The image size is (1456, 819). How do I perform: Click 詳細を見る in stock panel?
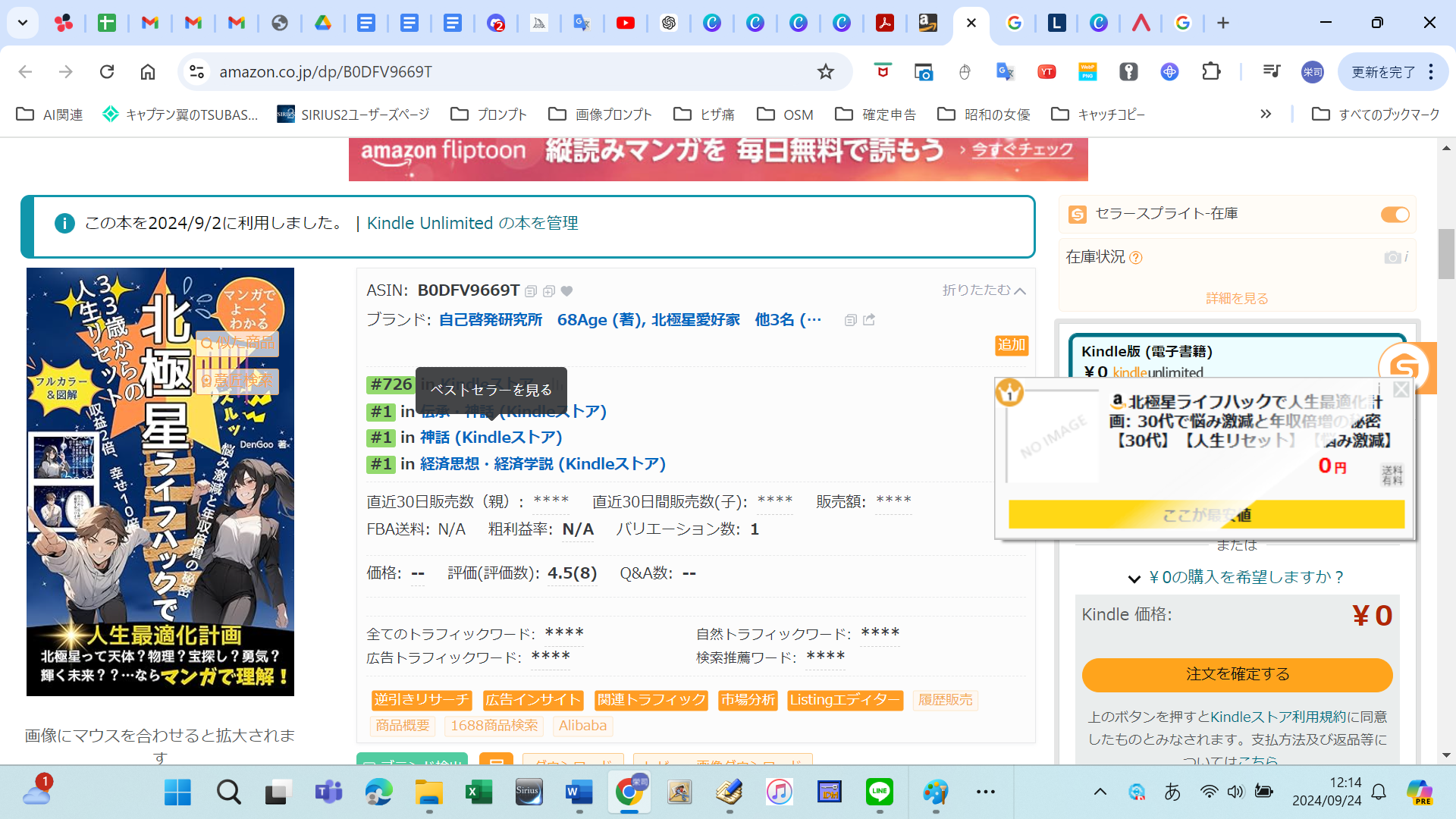[x=1237, y=299]
